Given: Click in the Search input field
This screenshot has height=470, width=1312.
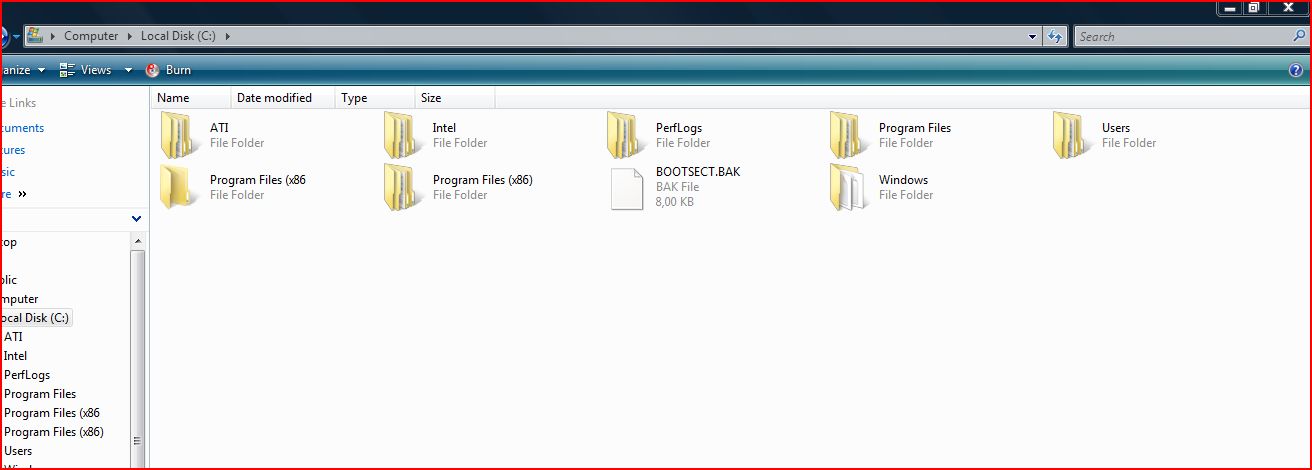Looking at the screenshot, I should [x=1182, y=36].
